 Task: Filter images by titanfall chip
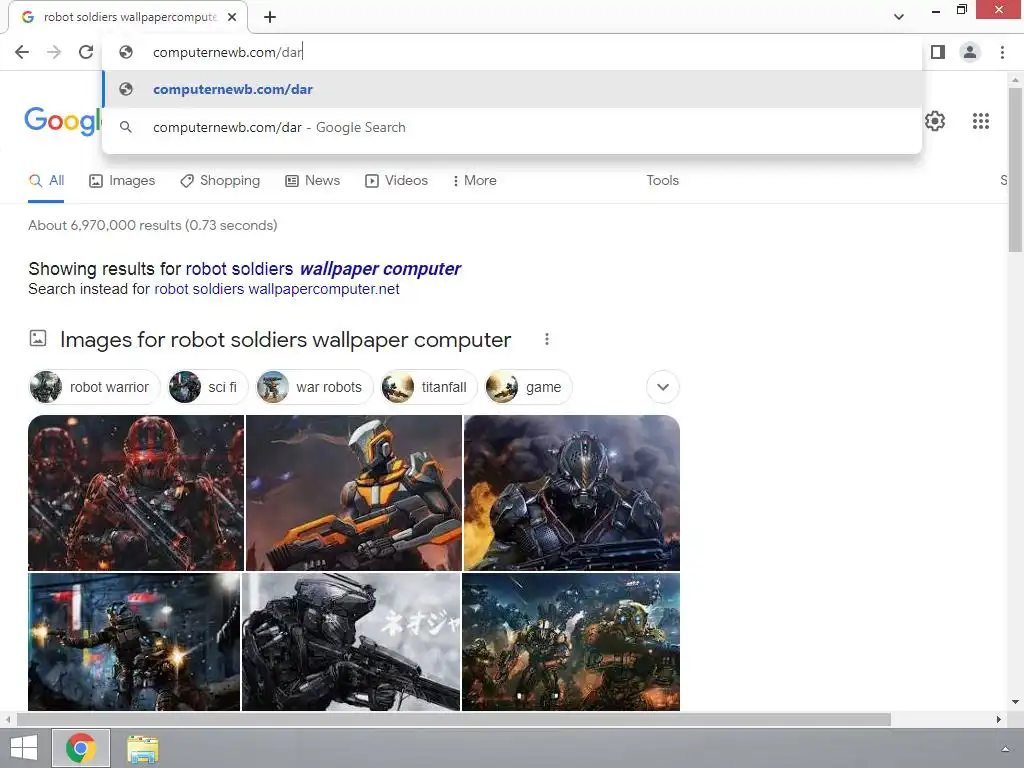pos(429,387)
